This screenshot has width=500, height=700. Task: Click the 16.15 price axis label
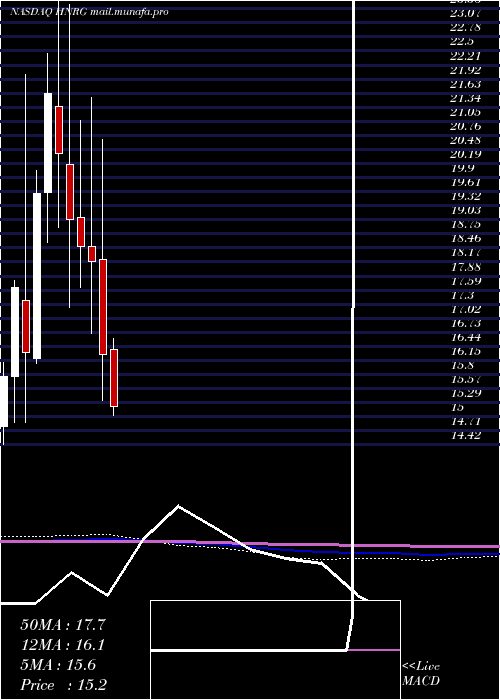(x=466, y=351)
